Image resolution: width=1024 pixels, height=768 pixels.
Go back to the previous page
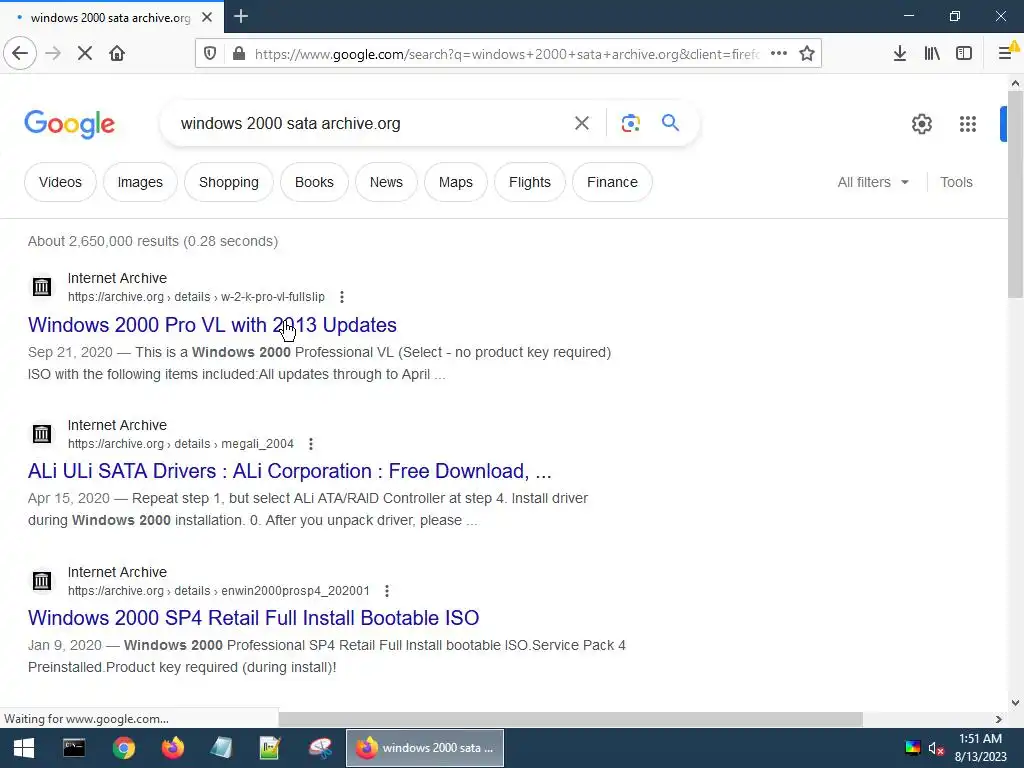tap(20, 54)
